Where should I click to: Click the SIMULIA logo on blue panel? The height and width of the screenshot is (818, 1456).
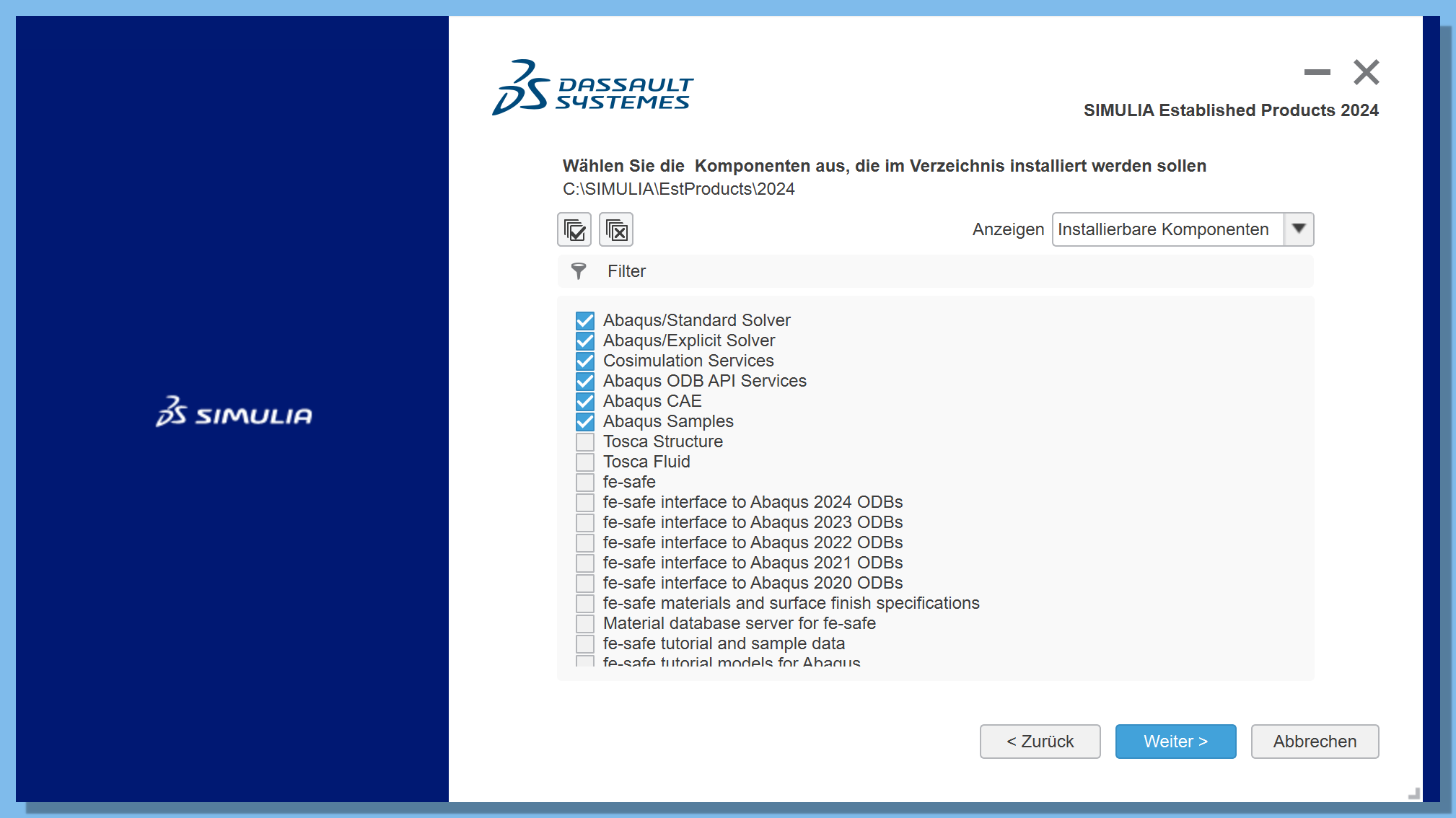coord(234,411)
